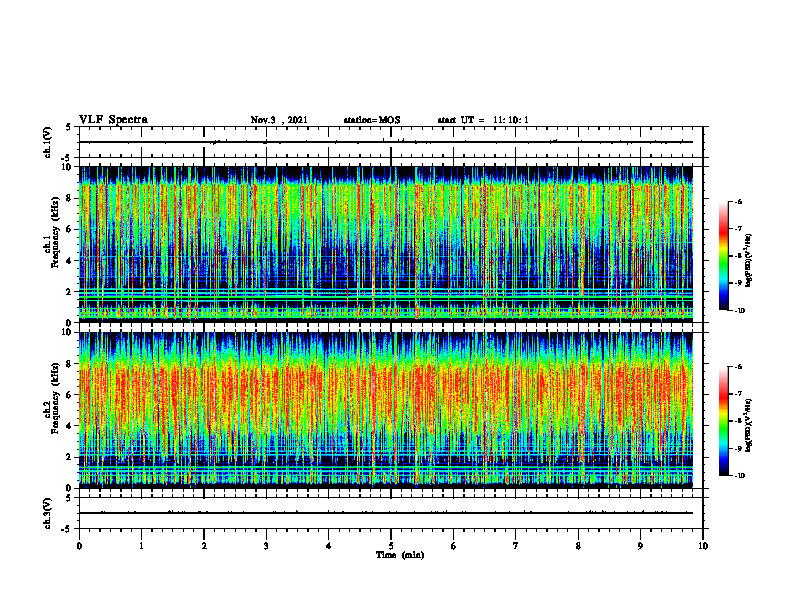Click the "6" kHz tick on ch.1 axis
The image size is (792, 612).
click(x=70, y=229)
